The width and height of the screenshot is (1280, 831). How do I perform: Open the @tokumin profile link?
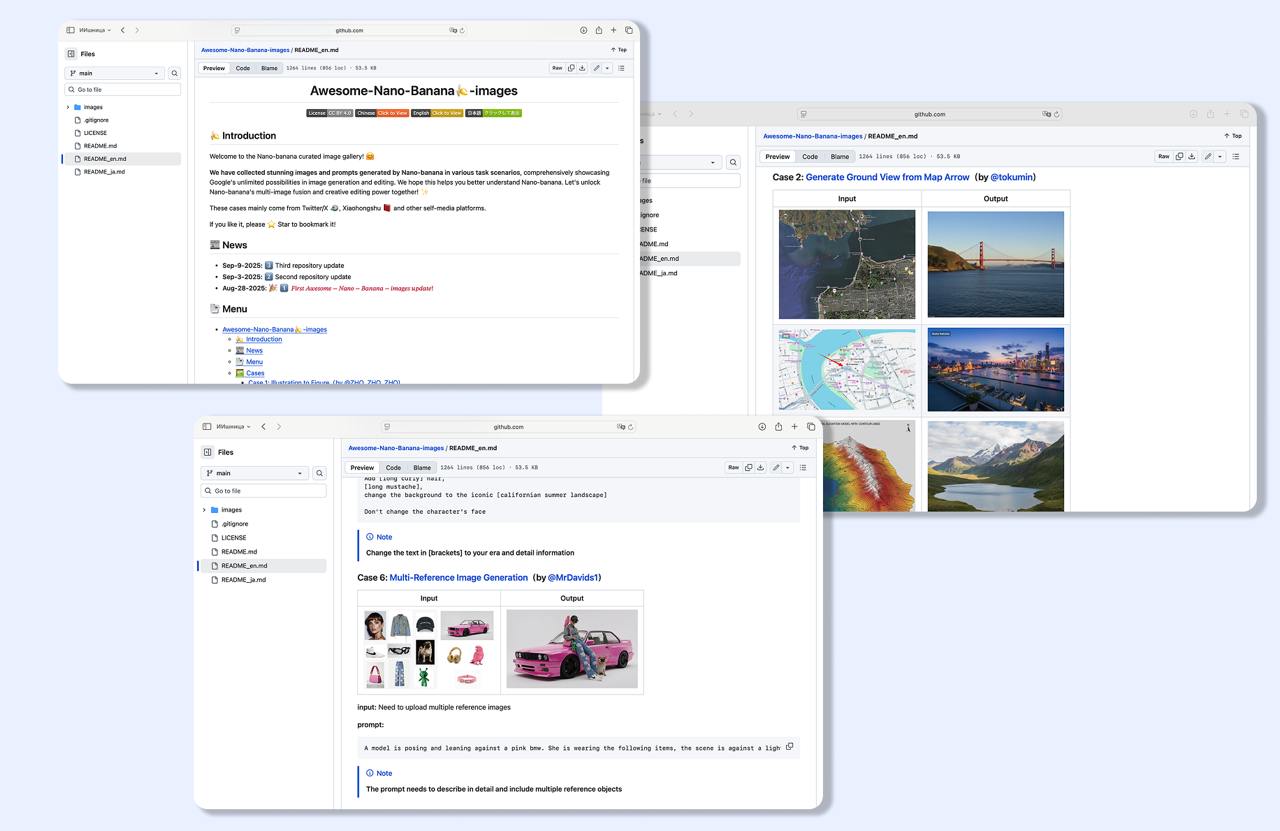point(1011,177)
